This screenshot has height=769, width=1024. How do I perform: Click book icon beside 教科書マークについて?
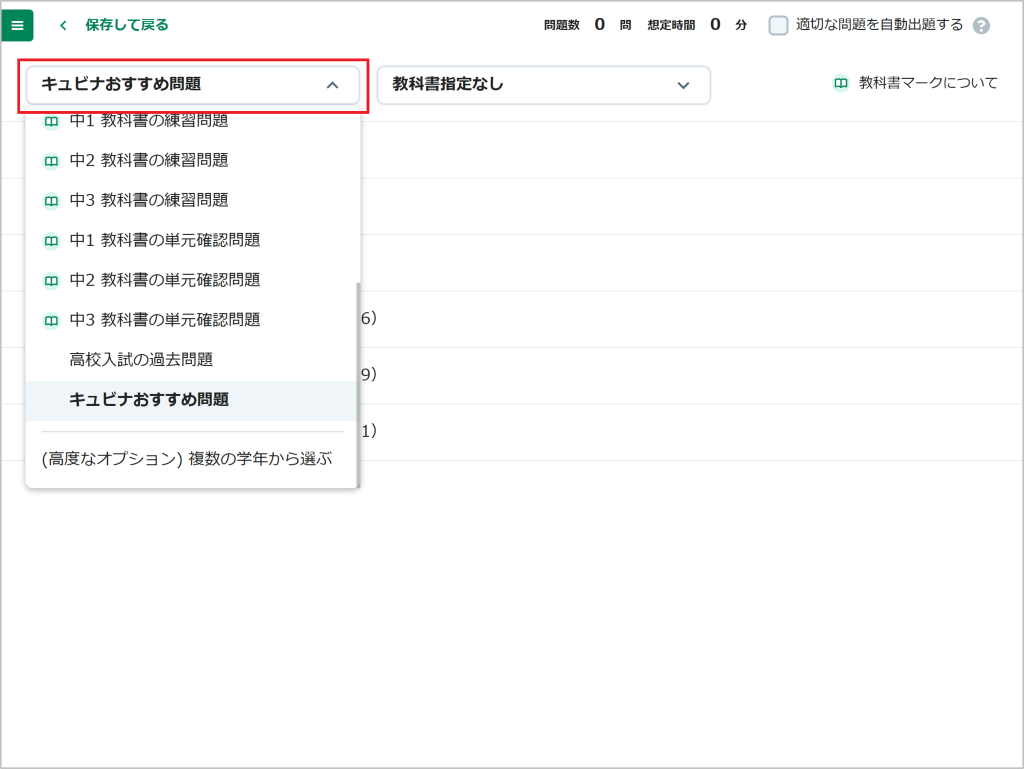coord(840,83)
